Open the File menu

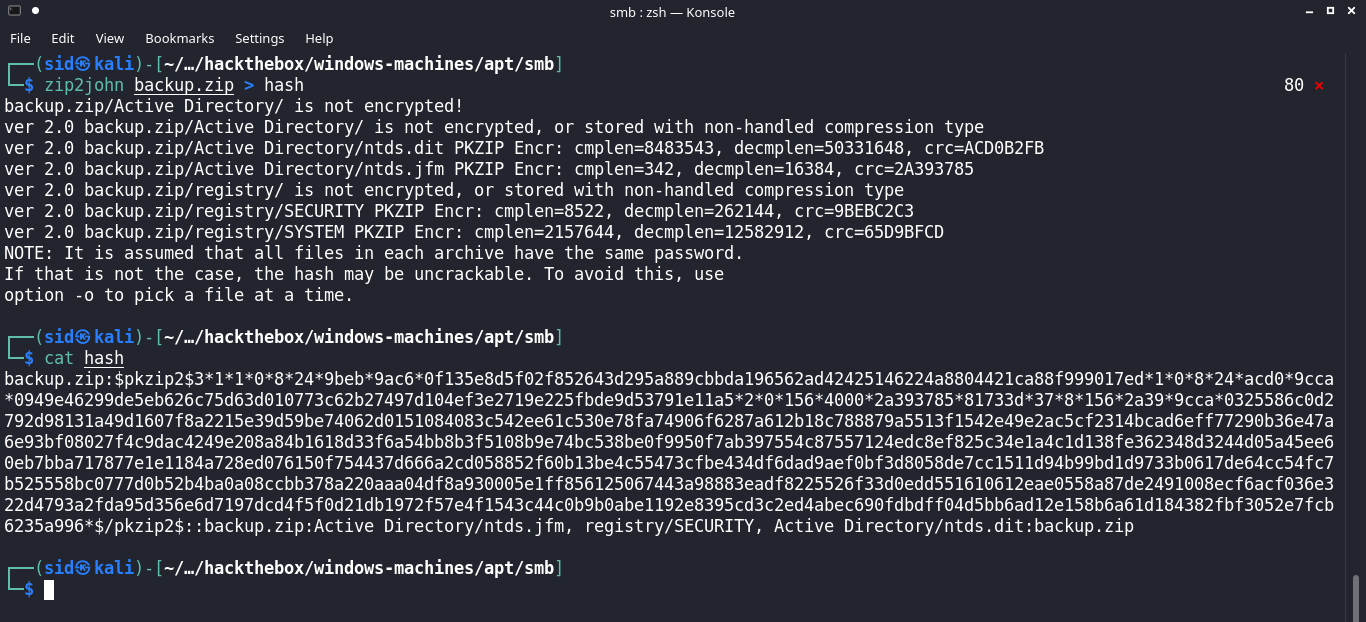(x=20, y=39)
